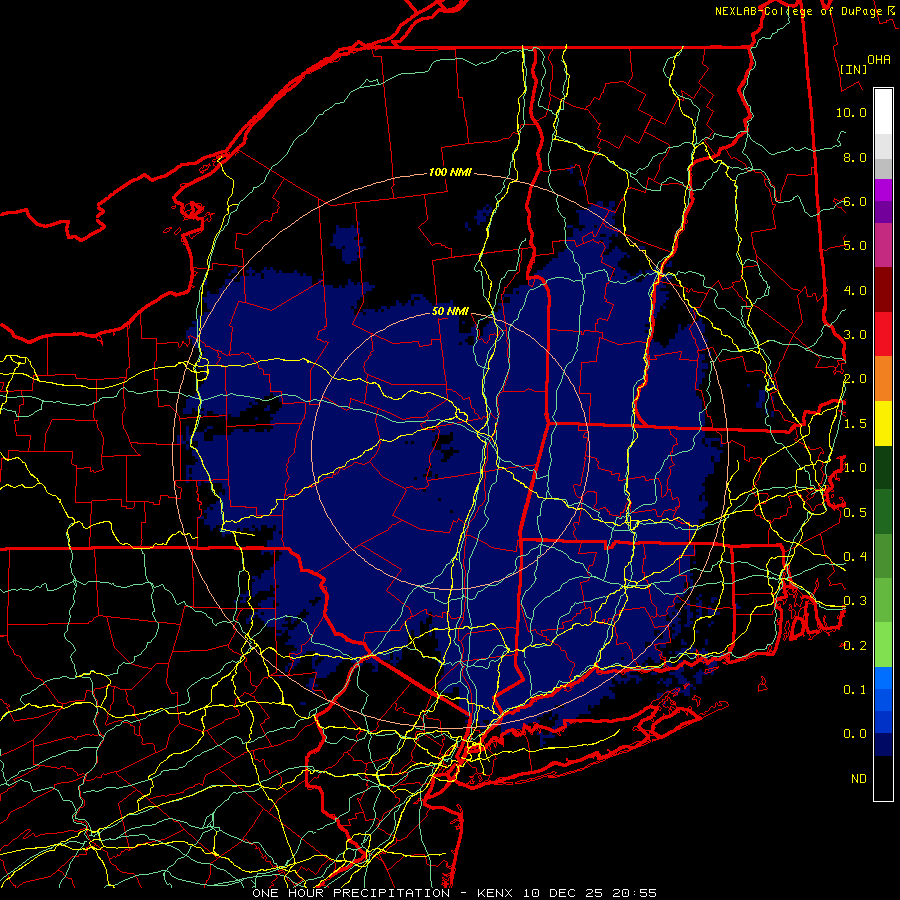900x900 pixels.
Task: Click the 0.4 legend value
Action: pos(855,557)
